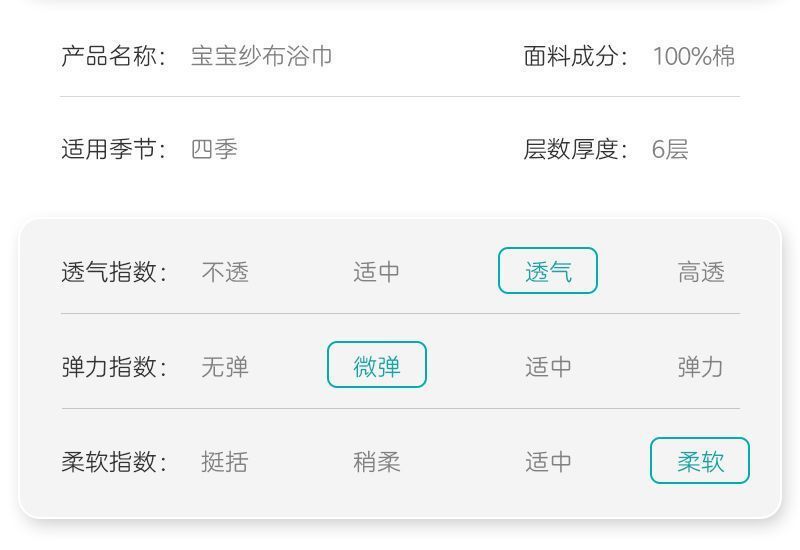Choose 适中 in 弹力指数 row

click(548, 367)
